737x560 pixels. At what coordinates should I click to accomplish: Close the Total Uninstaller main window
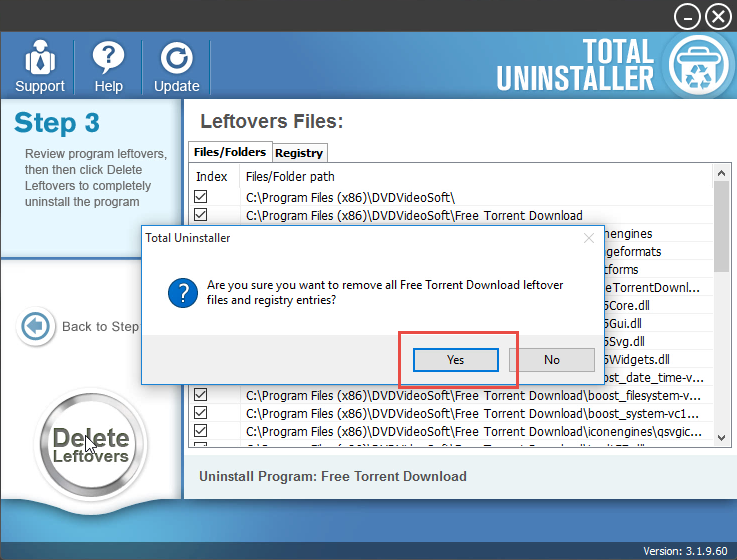(718, 17)
